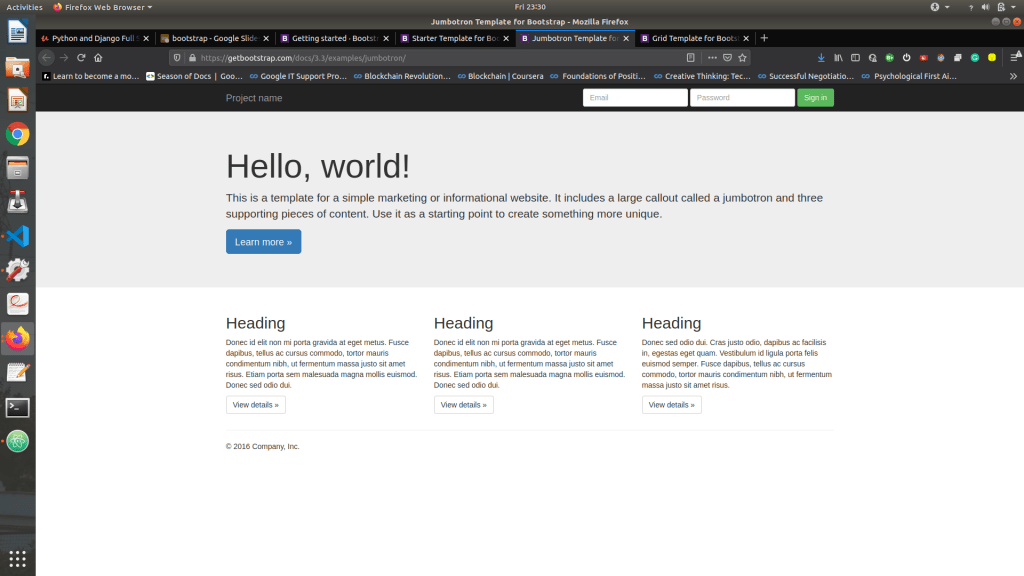Open Firefox hamburger menu
The height and width of the screenshot is (576, 1024).
1013,58
